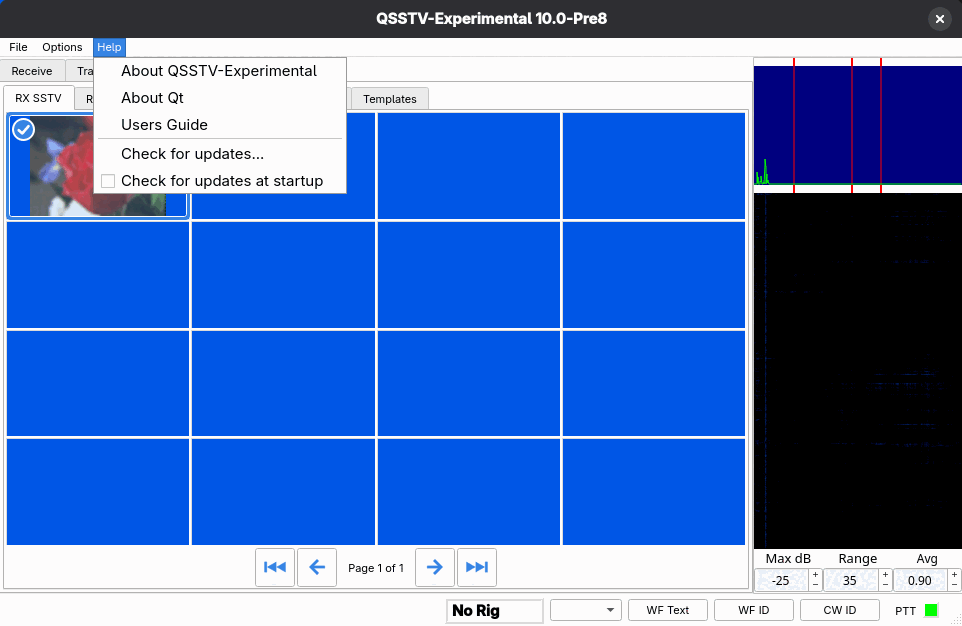Click the green PTT indicator
Image resolution: width=962 pixels, height=626 pixels.
(931, 610)
